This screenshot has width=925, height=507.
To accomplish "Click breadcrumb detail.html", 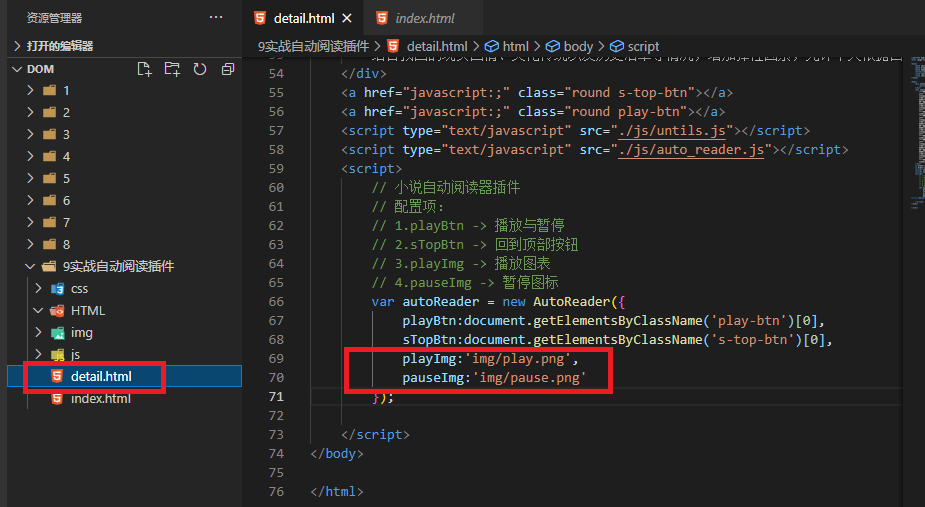I will (x=437, y=47).
